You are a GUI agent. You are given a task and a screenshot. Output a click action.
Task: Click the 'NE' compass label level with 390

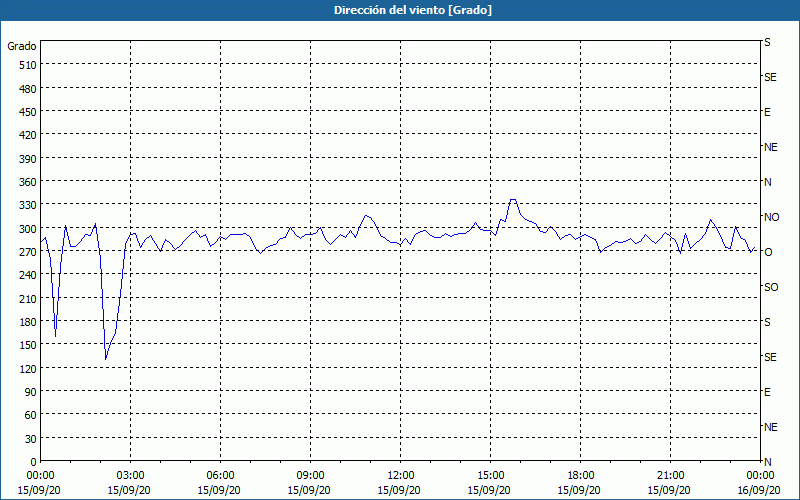(771, 147)
